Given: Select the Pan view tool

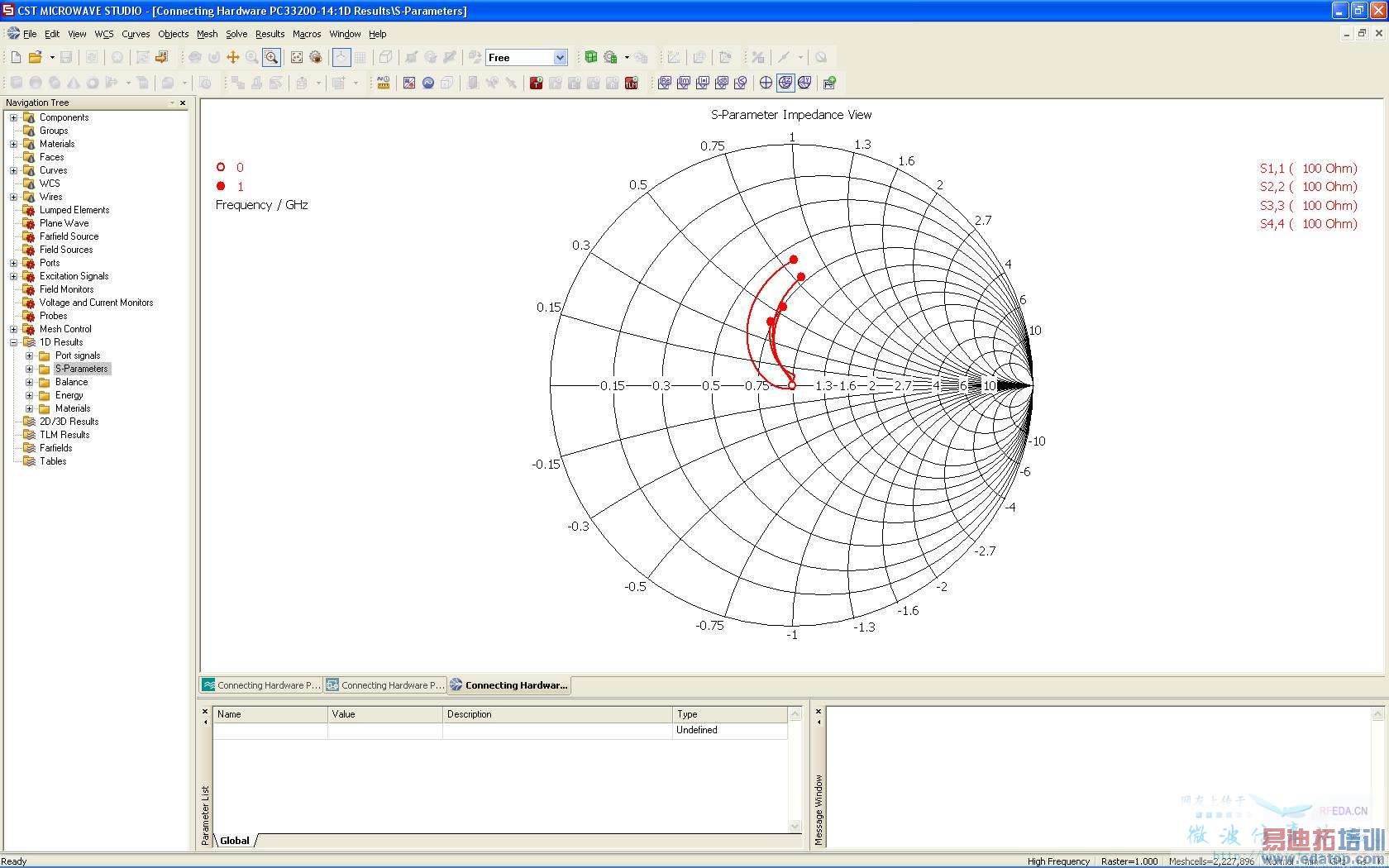Looking at the screenshot, I should (233, 57).
